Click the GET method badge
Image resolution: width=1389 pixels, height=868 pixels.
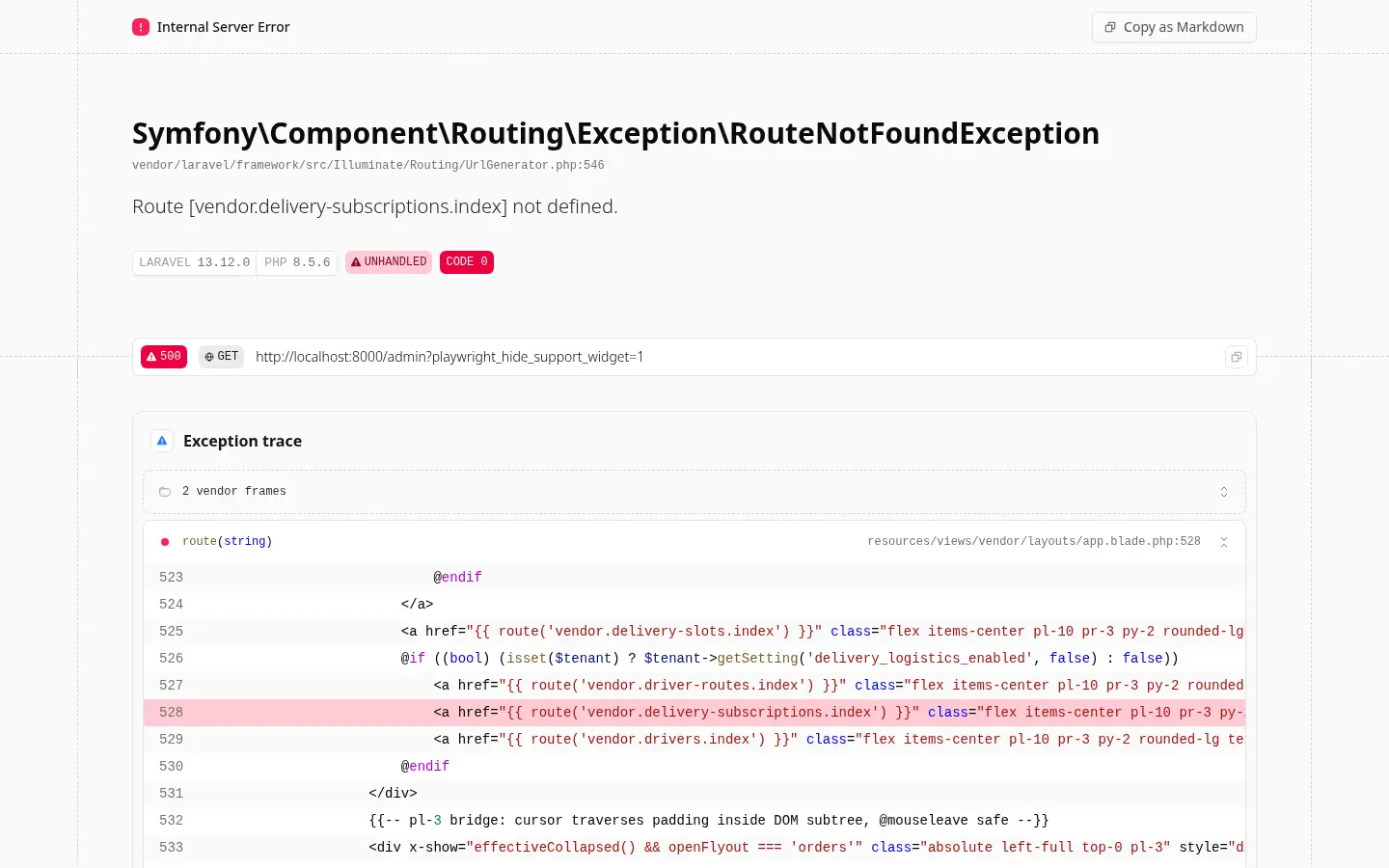click(222, 357)
